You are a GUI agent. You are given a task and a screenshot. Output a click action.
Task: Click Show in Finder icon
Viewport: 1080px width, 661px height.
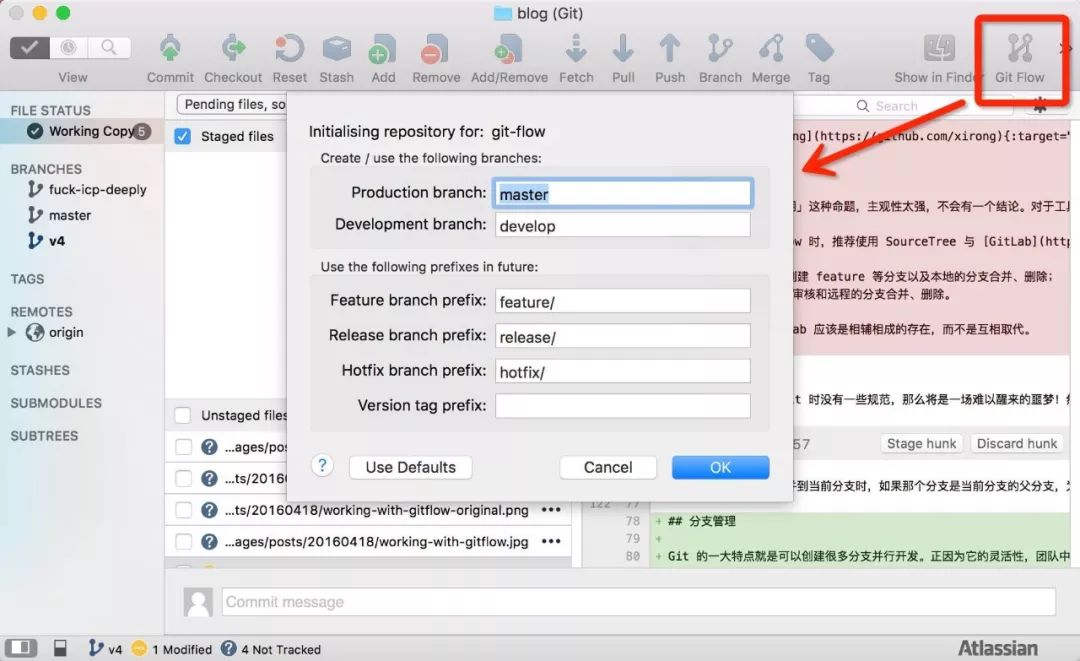coord(939,50)
